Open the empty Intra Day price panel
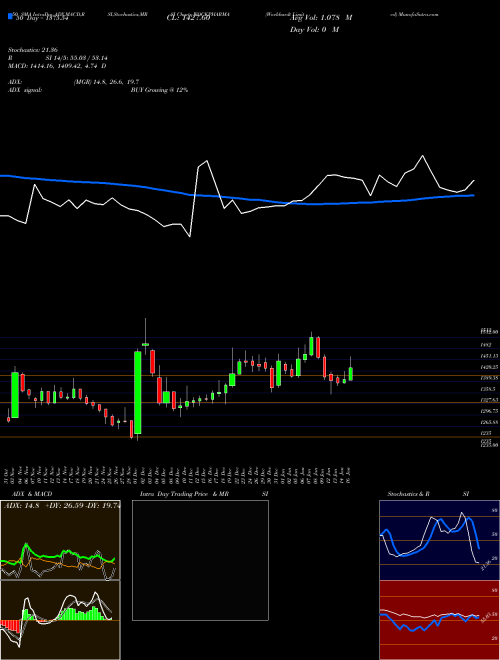500x660 pixels. pyautogui.click(x=200, y=560)
